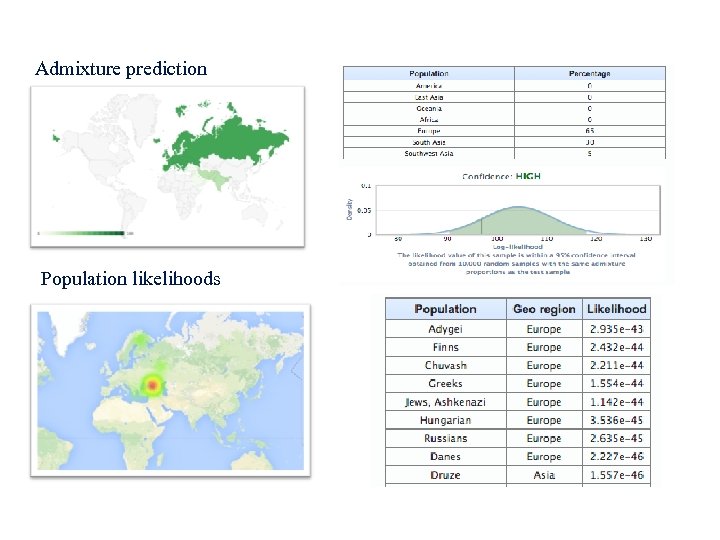
Task: Click the 2.635e-45 likelihood value
Action: (617, 439)
